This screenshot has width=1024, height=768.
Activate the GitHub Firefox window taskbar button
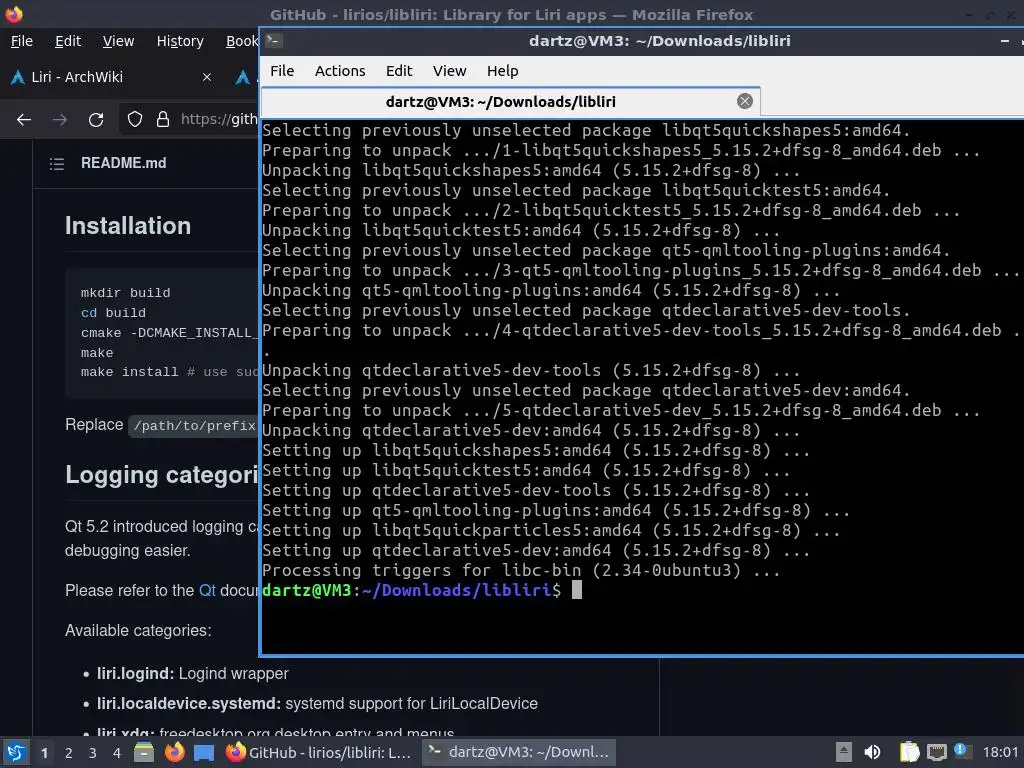[319, 752]
